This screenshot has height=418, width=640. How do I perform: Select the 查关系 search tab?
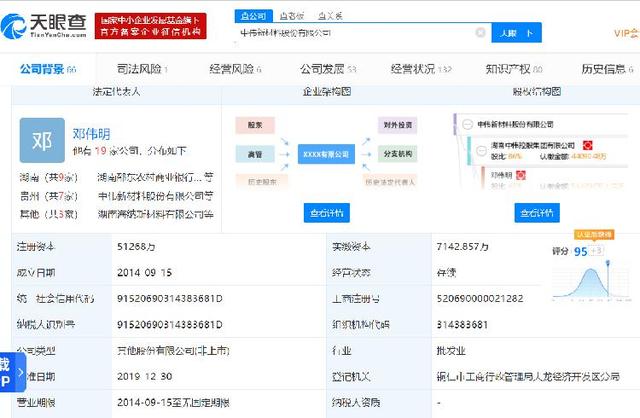(x=330, y=16)
